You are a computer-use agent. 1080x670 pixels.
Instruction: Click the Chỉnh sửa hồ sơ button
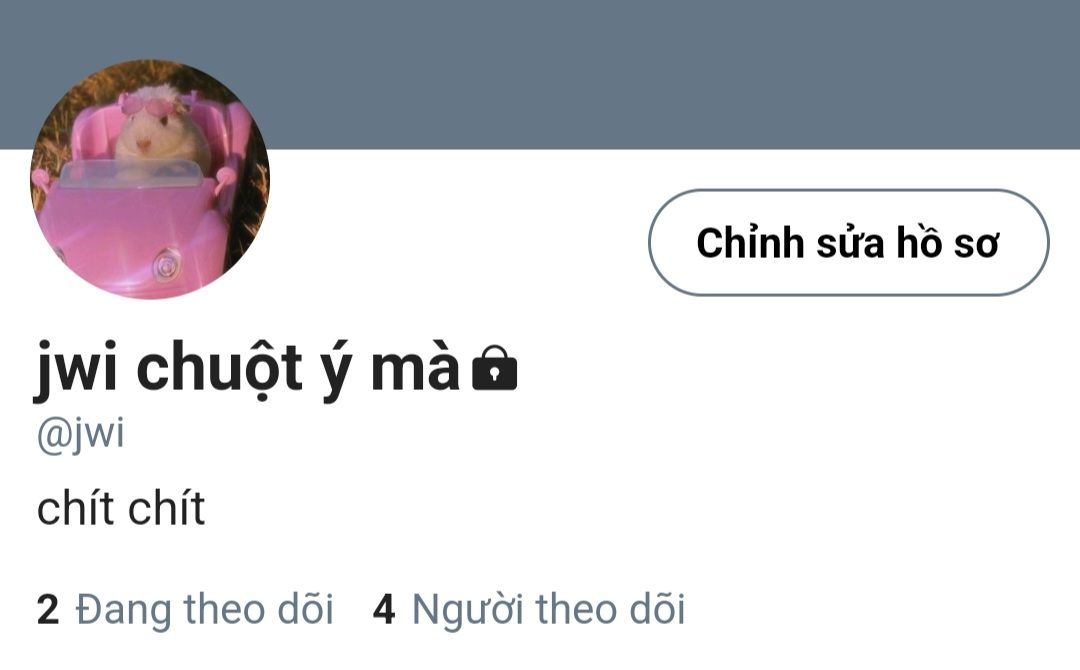[849, 242]
